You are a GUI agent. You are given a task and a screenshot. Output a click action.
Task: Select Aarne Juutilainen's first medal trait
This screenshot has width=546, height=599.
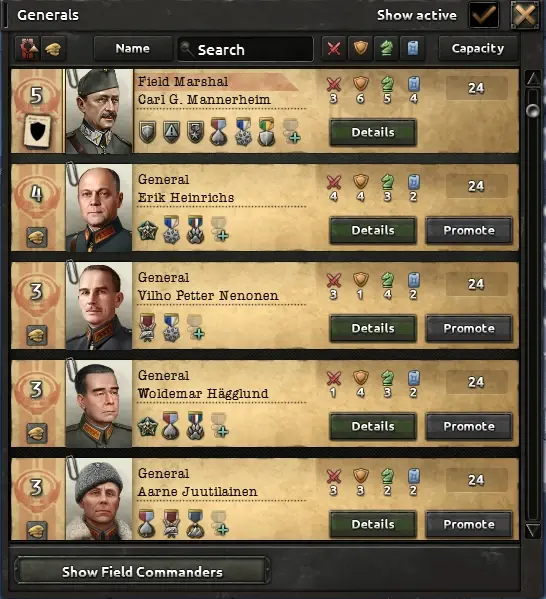(x=147, y=523)
